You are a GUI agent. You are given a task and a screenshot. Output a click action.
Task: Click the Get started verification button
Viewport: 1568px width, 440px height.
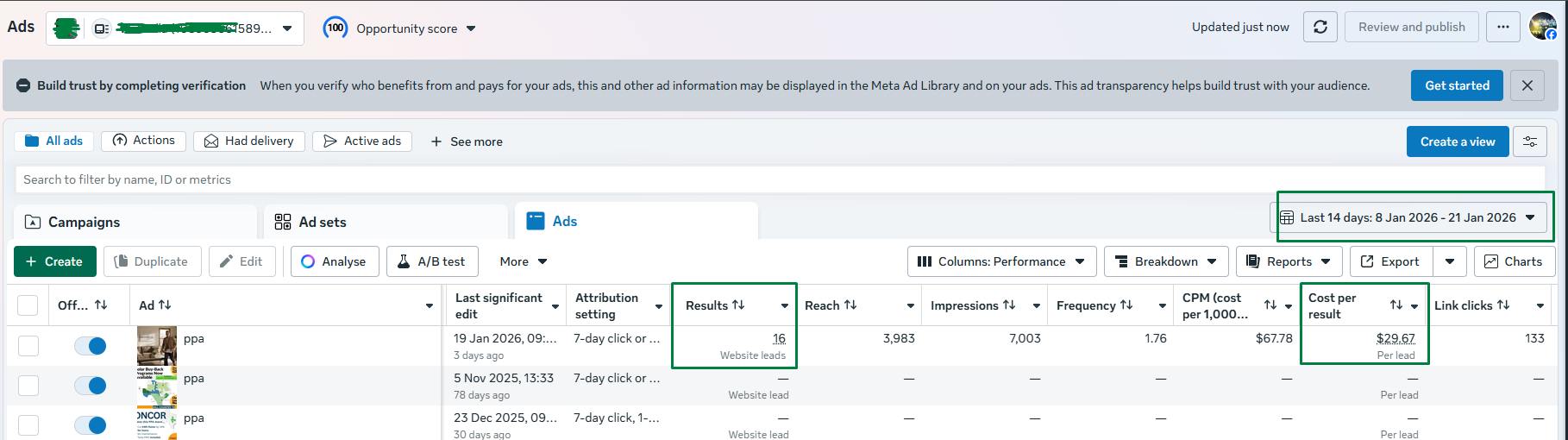1457,85
